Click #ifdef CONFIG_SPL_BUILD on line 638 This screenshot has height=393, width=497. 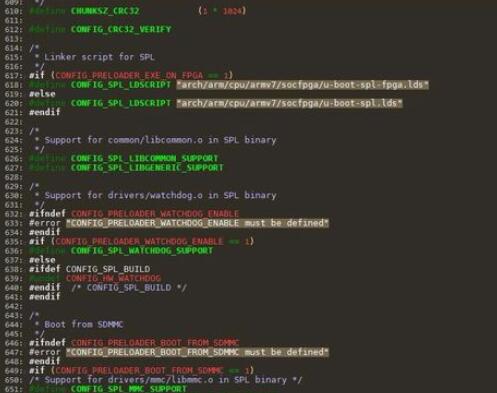coord(89,269)
